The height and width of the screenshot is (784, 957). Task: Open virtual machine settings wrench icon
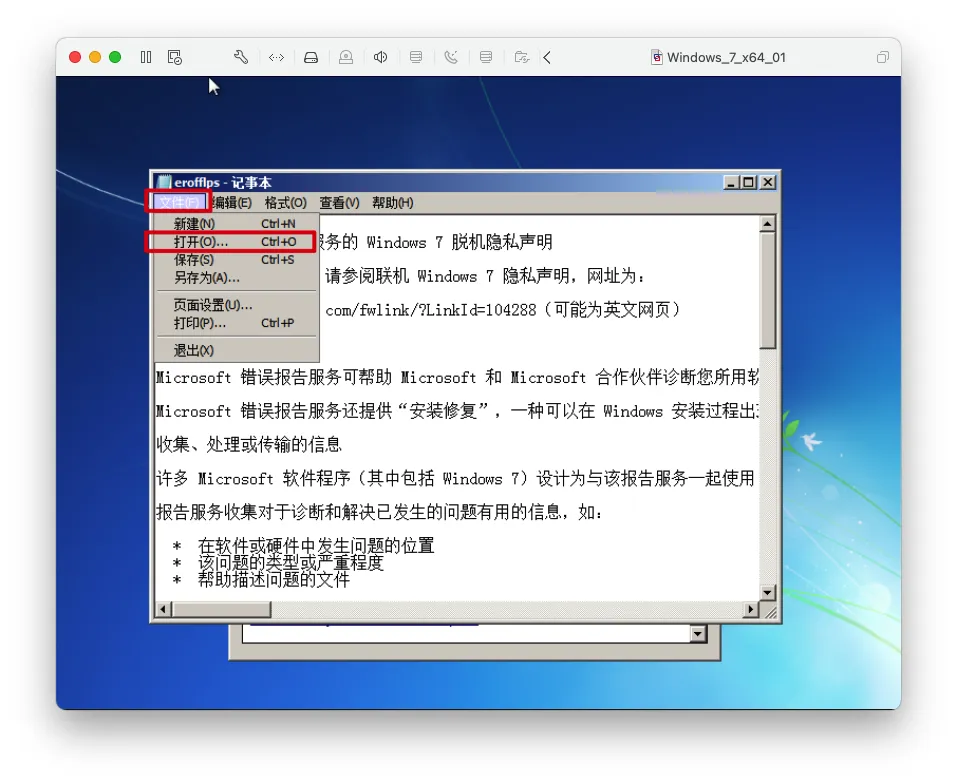tap(241, 57)
